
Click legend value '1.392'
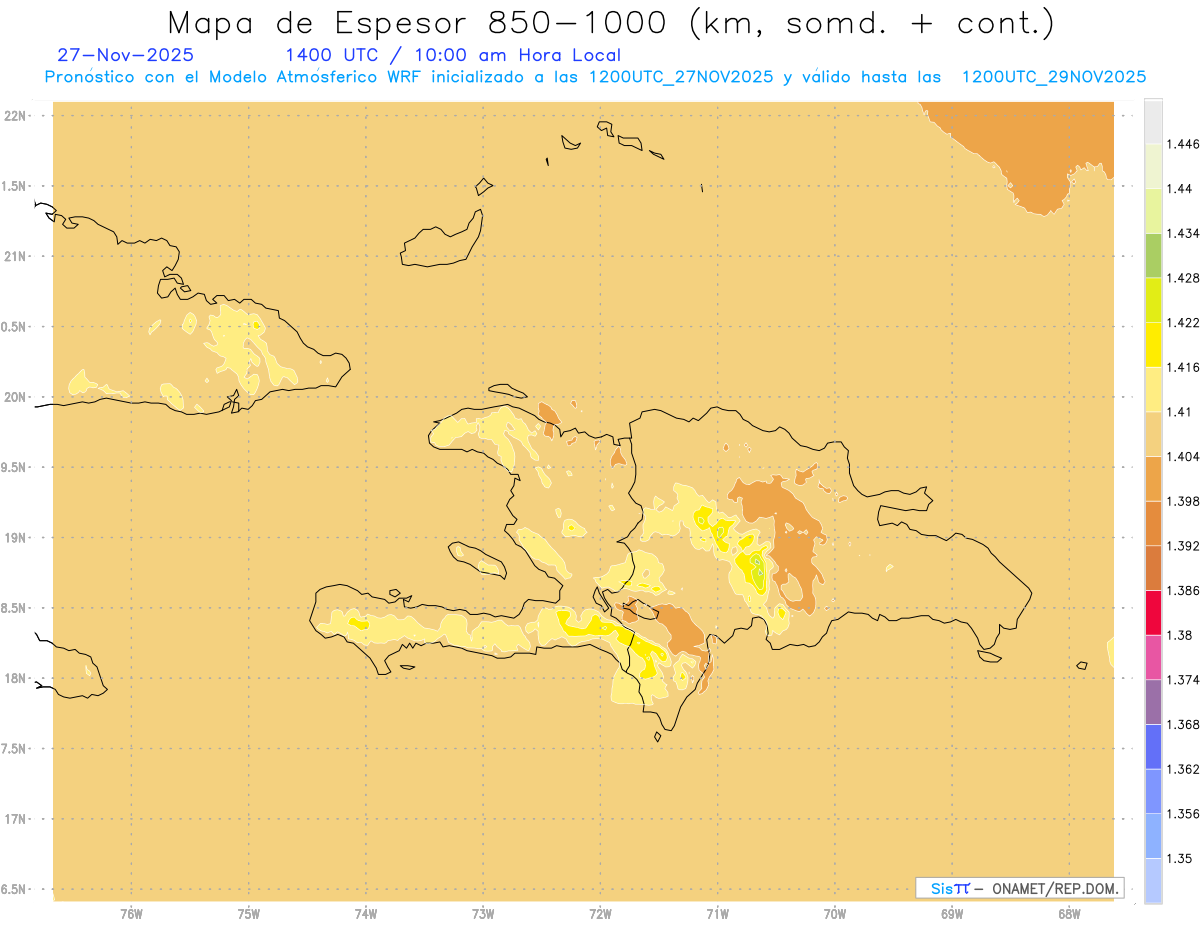(x=1183, y=546)
